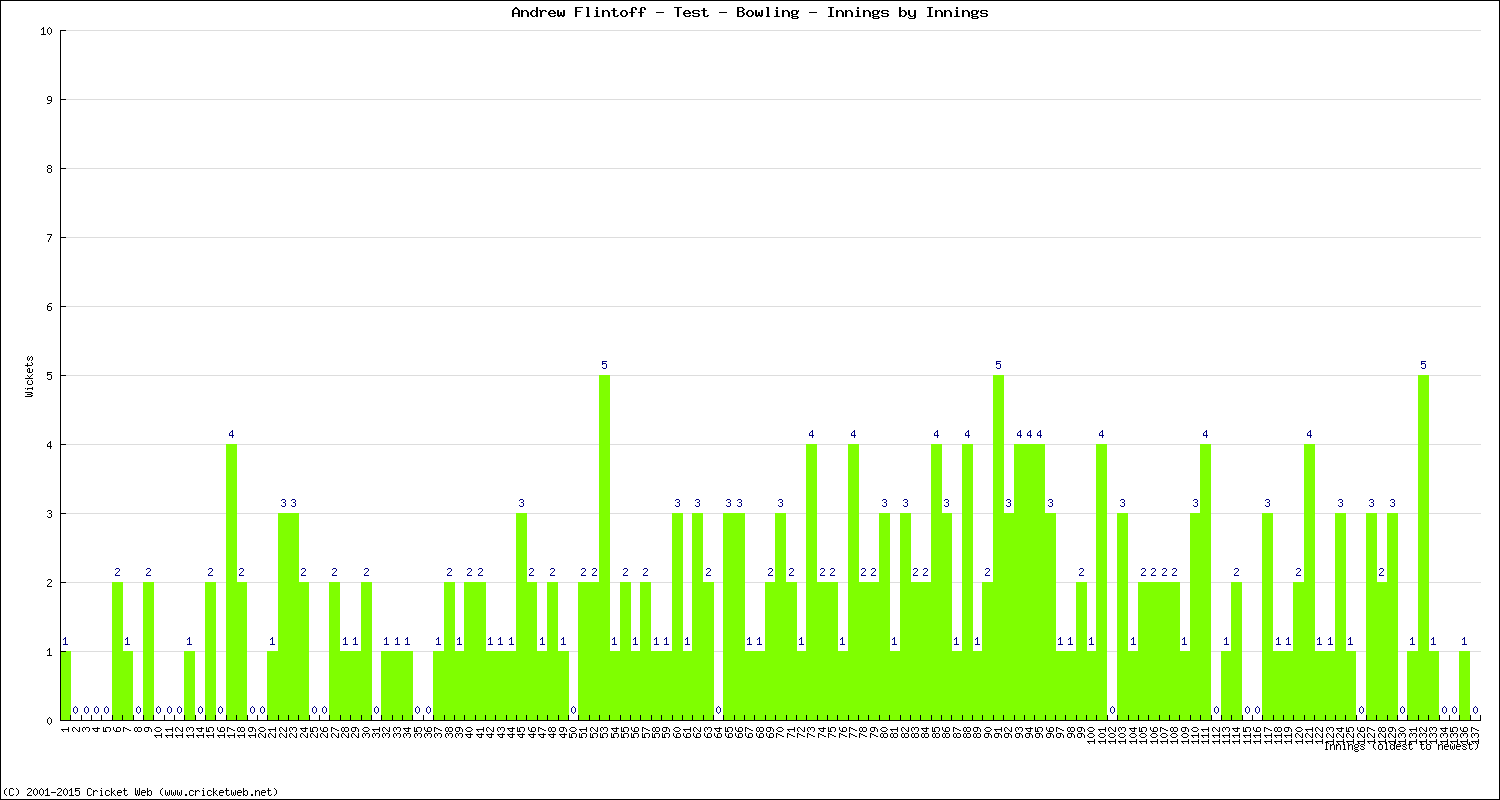This screenshot has width=1500, height=800.
Task: Click the '5' value label above innings 132
Action: tap(1423, 365)
